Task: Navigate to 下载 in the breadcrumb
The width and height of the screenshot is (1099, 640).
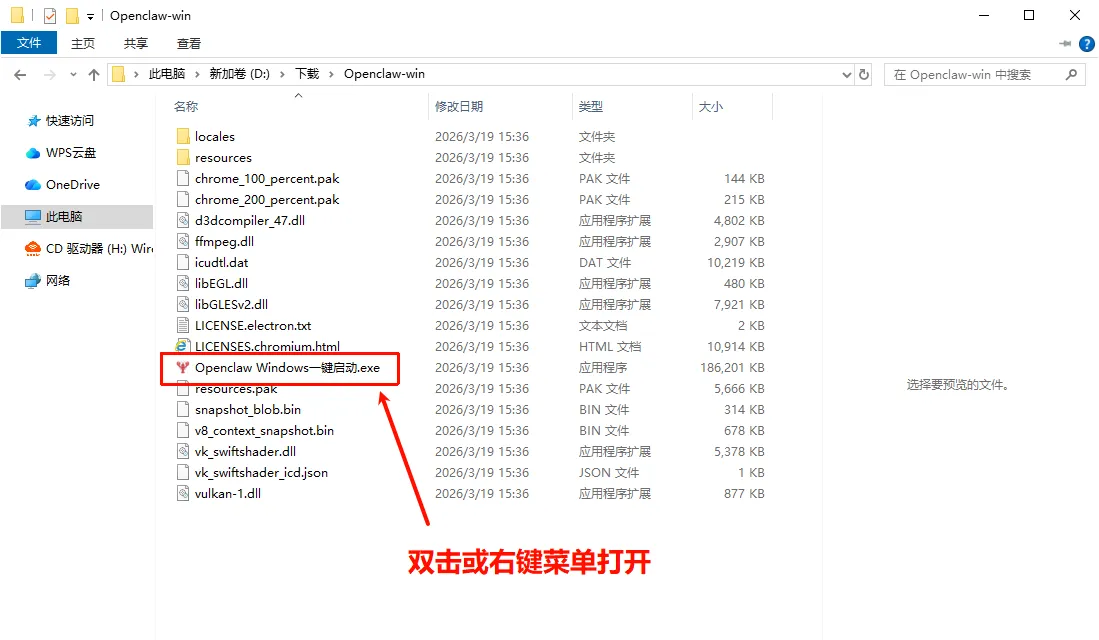Action: [x=307, y=74]
